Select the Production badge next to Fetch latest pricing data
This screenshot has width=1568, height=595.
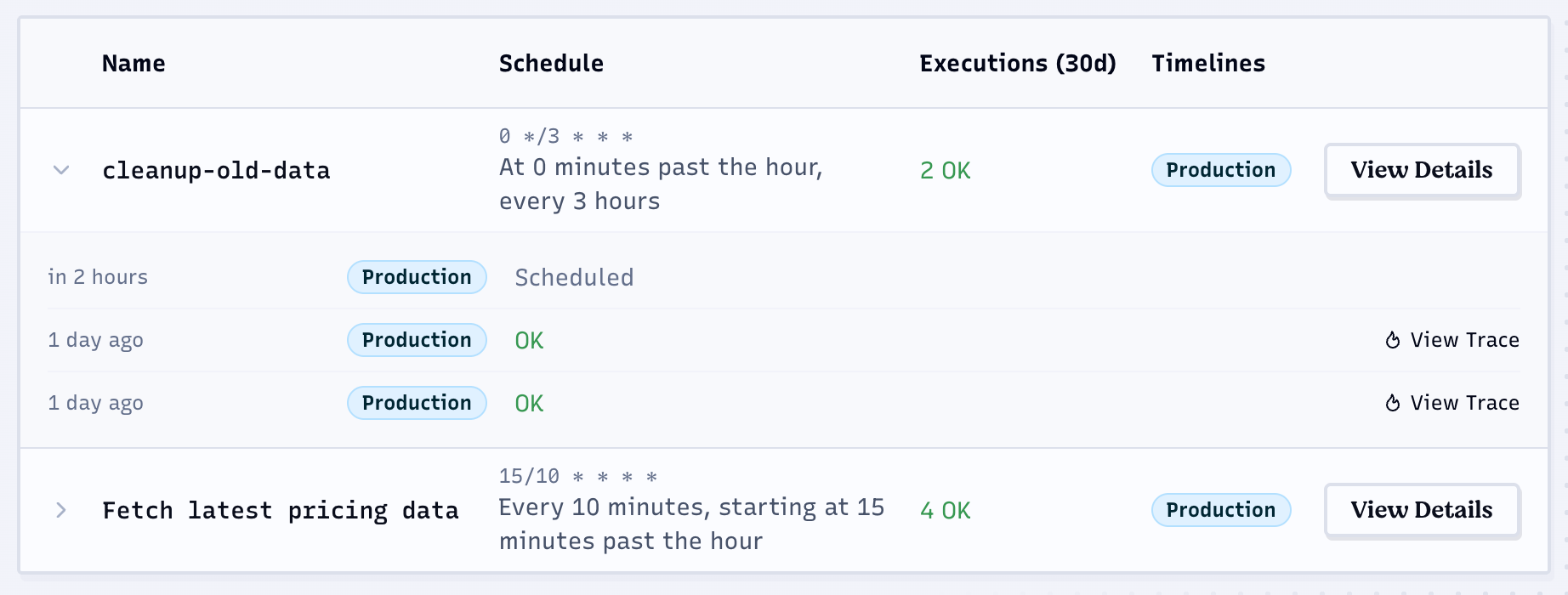click(1221, 510)
